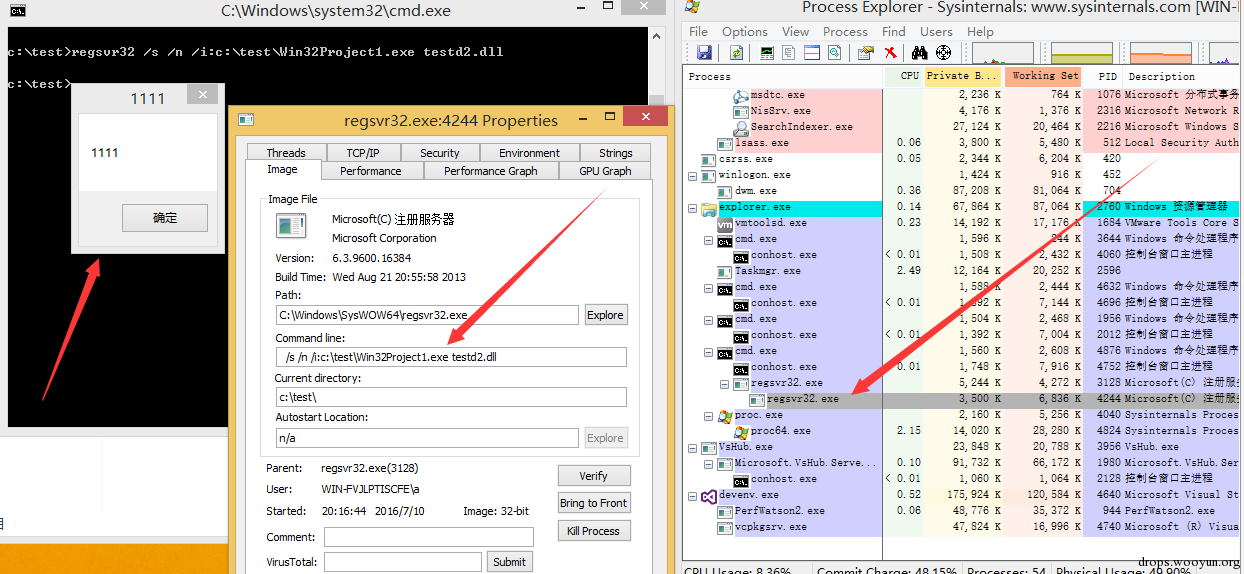Click the Properties dialog title bar icon
1244x574 pixels.
(x=246, y=120)
